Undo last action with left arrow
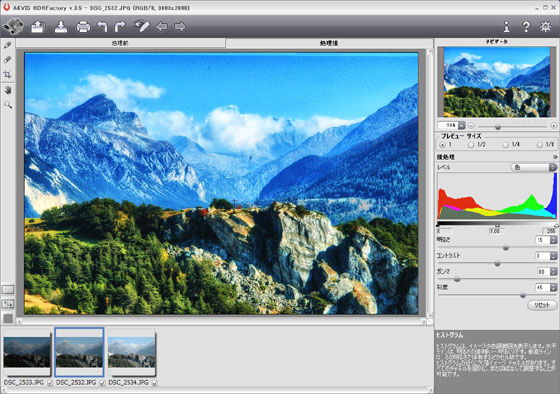Image resolution: width=560 pixels, height=394 pixels. click(102, 26)
